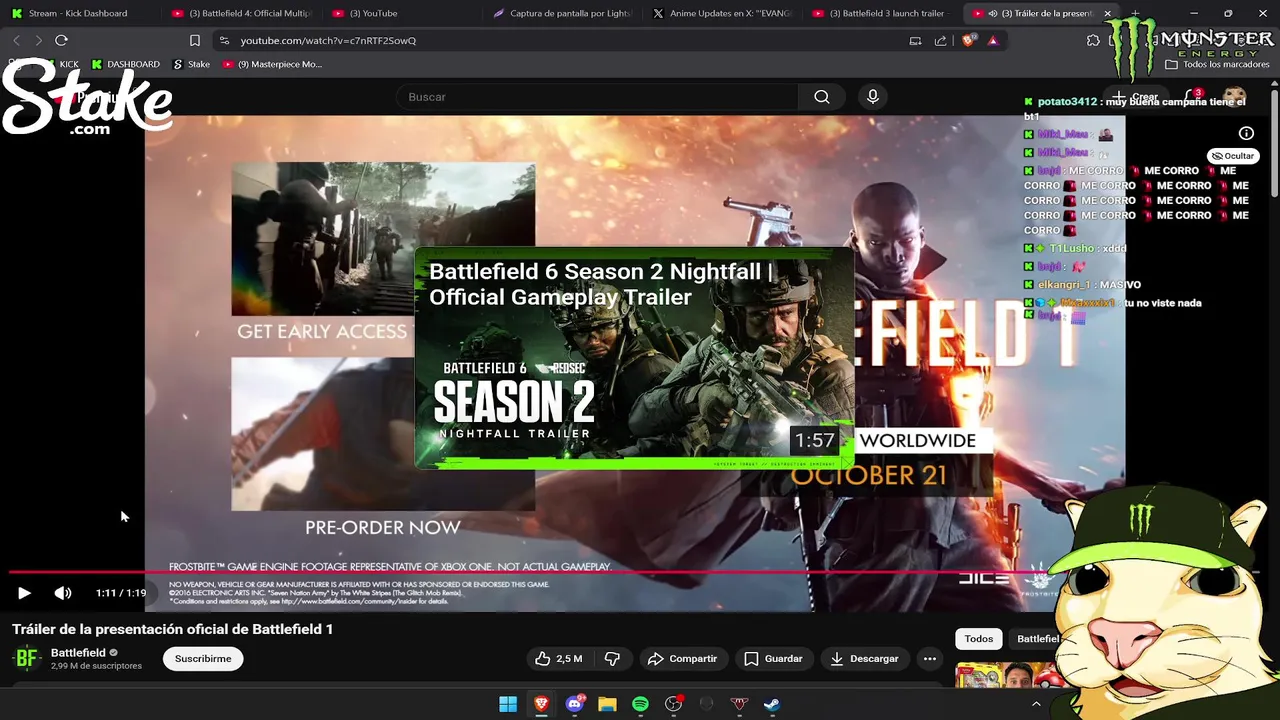Switch to Stream - Kick Dashboard tab

tap(77, 13)
